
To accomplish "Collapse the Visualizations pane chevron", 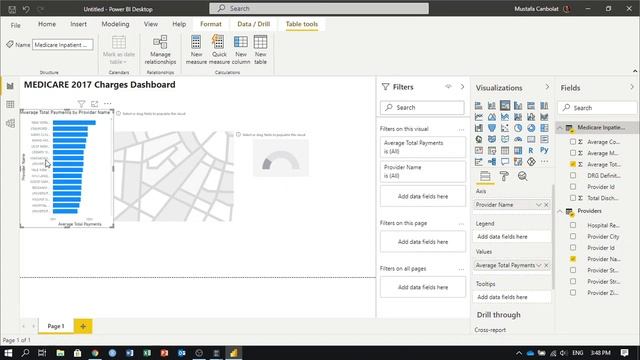I will 547,87.
